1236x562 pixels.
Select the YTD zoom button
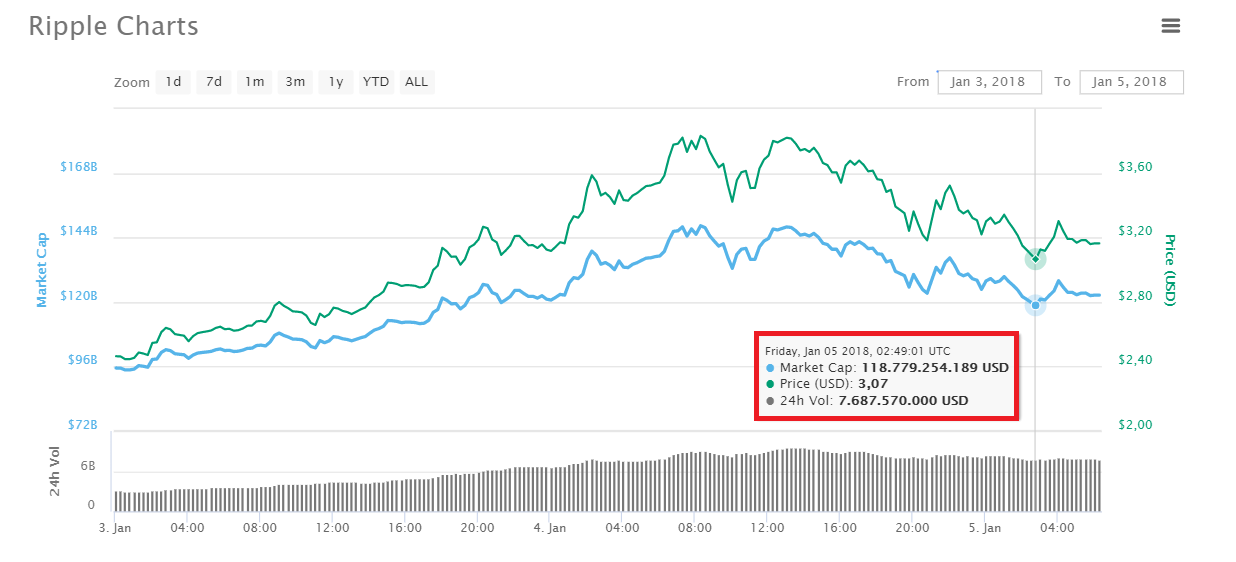point(376,82)
